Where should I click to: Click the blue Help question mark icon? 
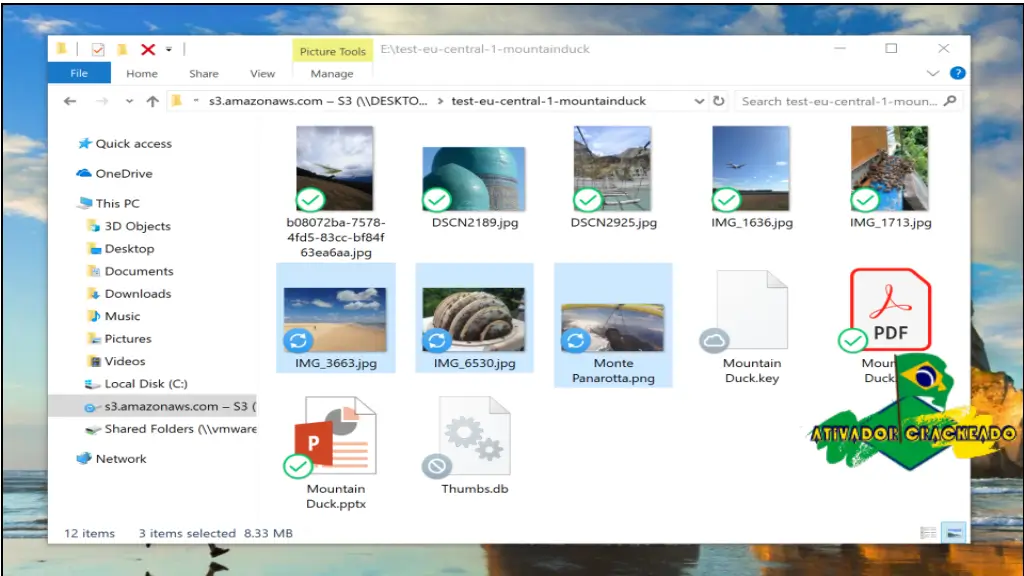click(957, 73)
